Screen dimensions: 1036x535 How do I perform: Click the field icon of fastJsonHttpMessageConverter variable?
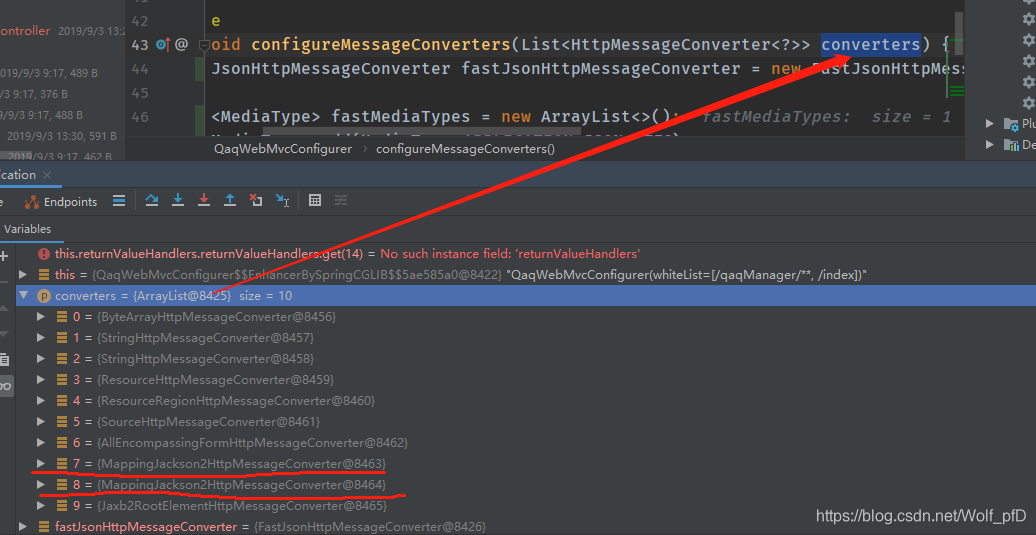[44, 527]
